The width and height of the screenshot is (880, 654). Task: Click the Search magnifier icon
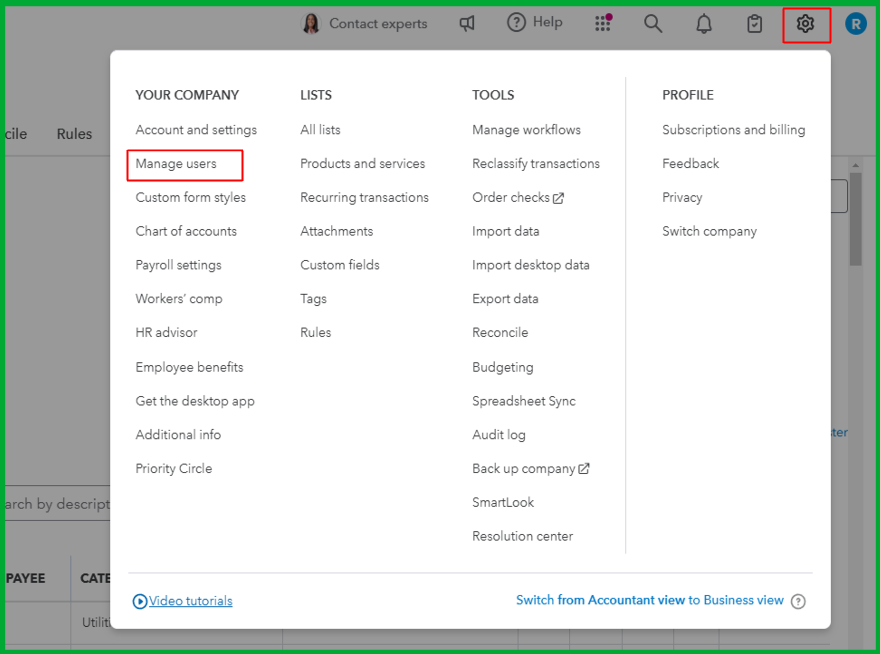pyautogui.click(x=653, y=23)
